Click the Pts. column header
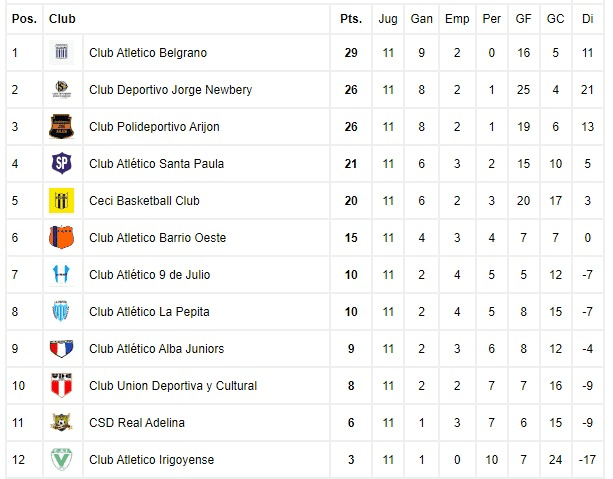 click(351, 19)
